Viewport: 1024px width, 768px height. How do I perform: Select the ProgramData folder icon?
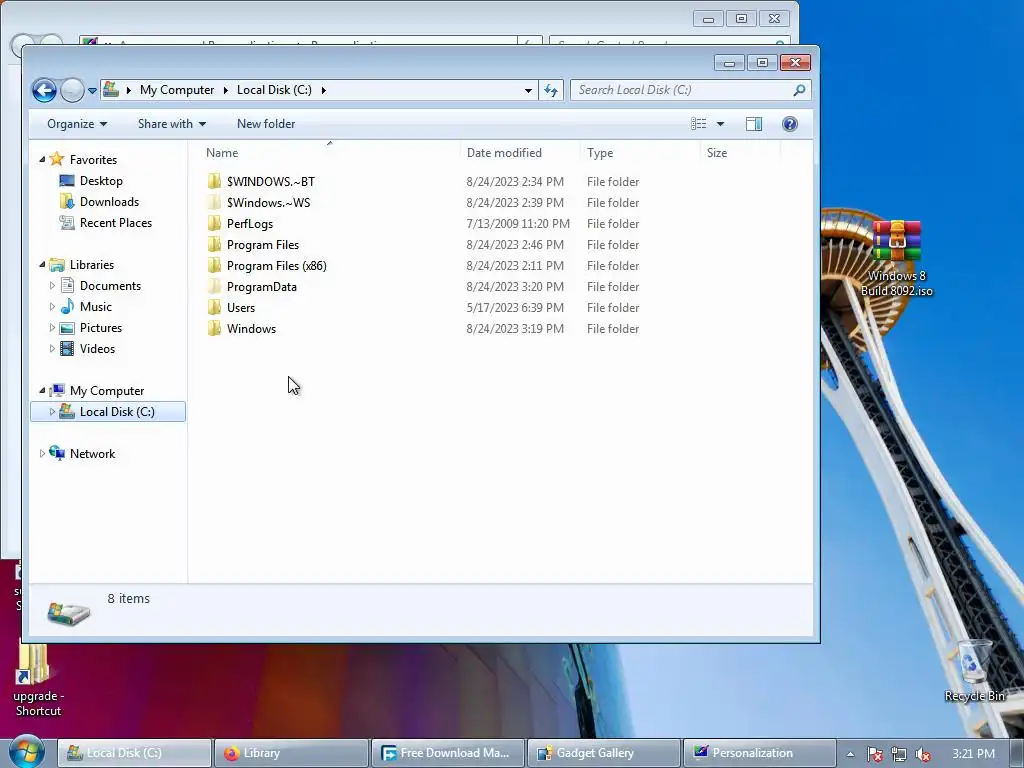click(x=214, y=287)
